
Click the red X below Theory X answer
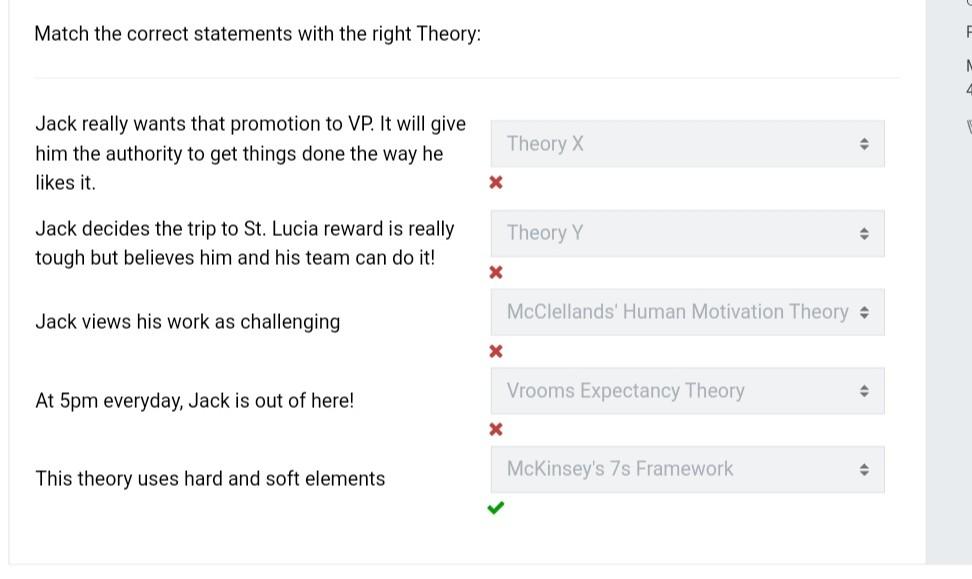pyautogui.click(x=496, y=182)
